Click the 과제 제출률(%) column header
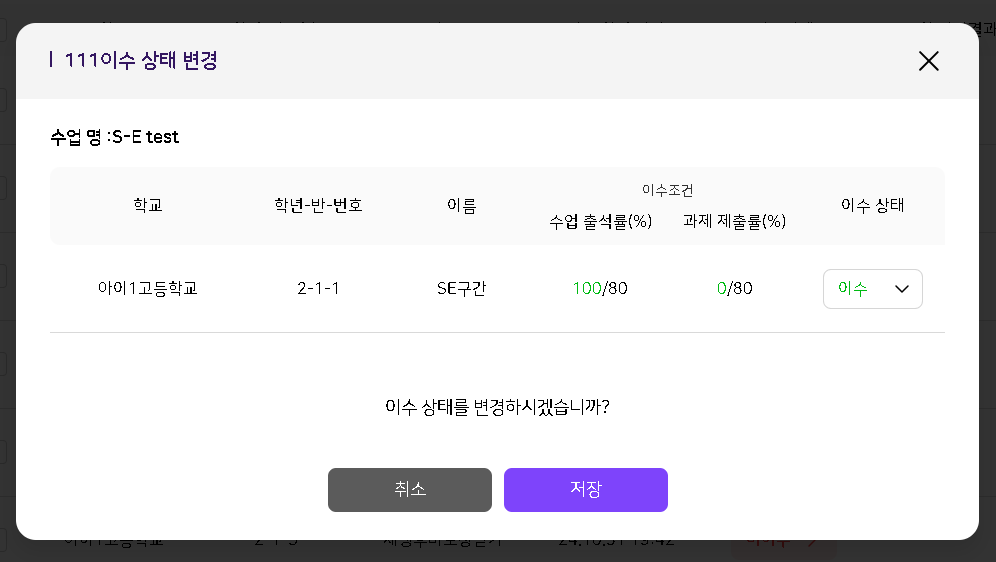The image size is (996, 562). (x=734, y=222)
